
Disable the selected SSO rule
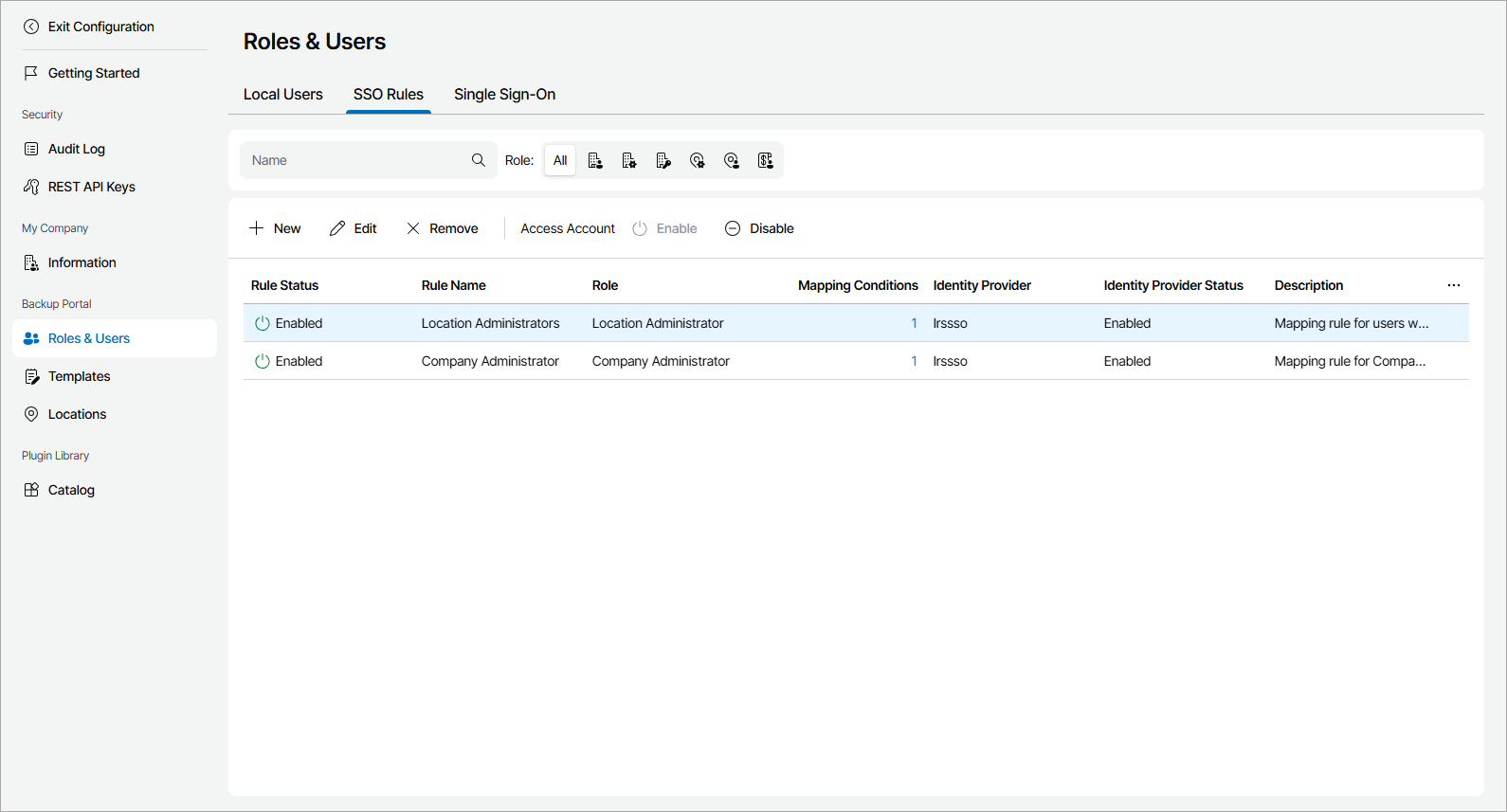click(759, 228)
